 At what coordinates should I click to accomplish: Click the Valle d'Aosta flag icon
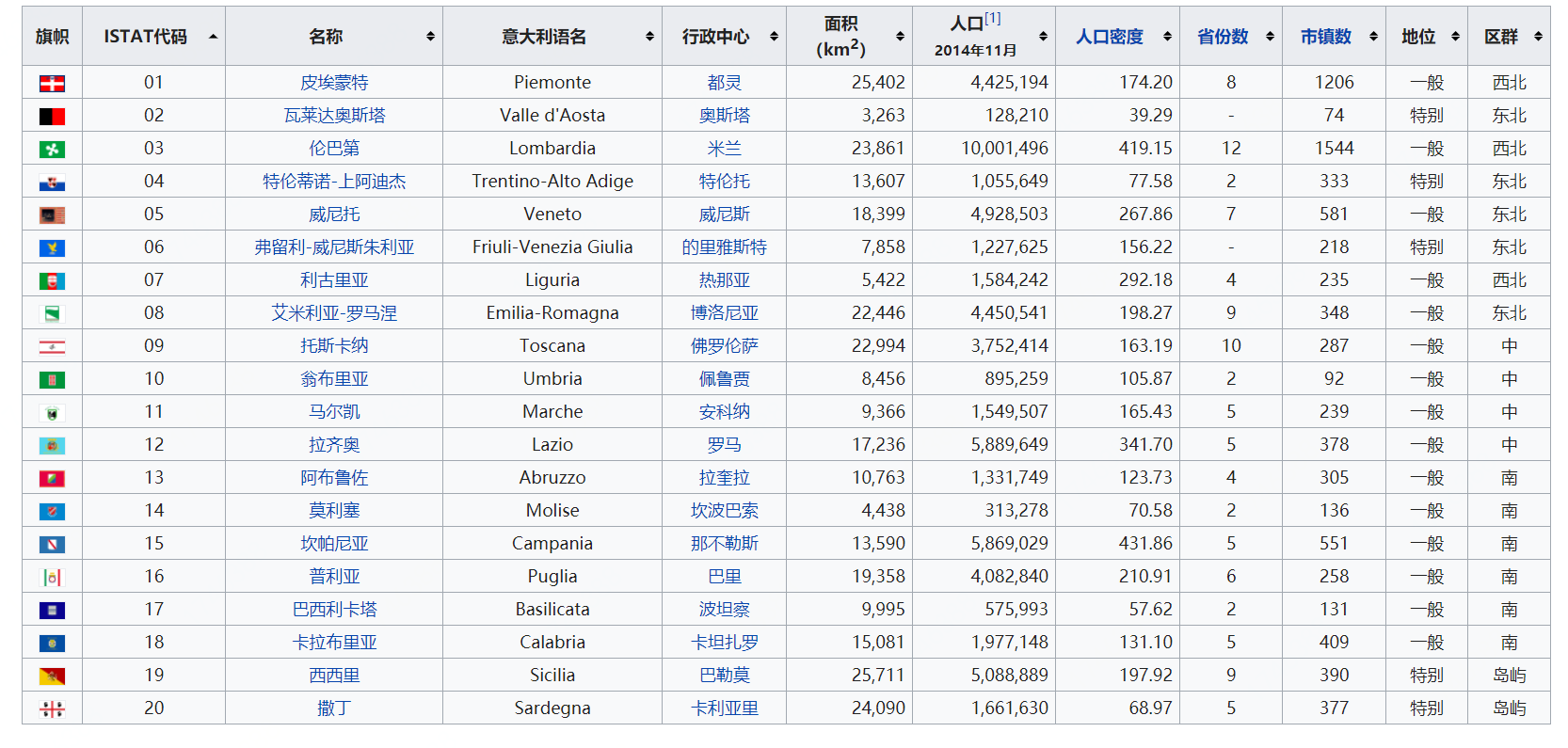(52, 117)
